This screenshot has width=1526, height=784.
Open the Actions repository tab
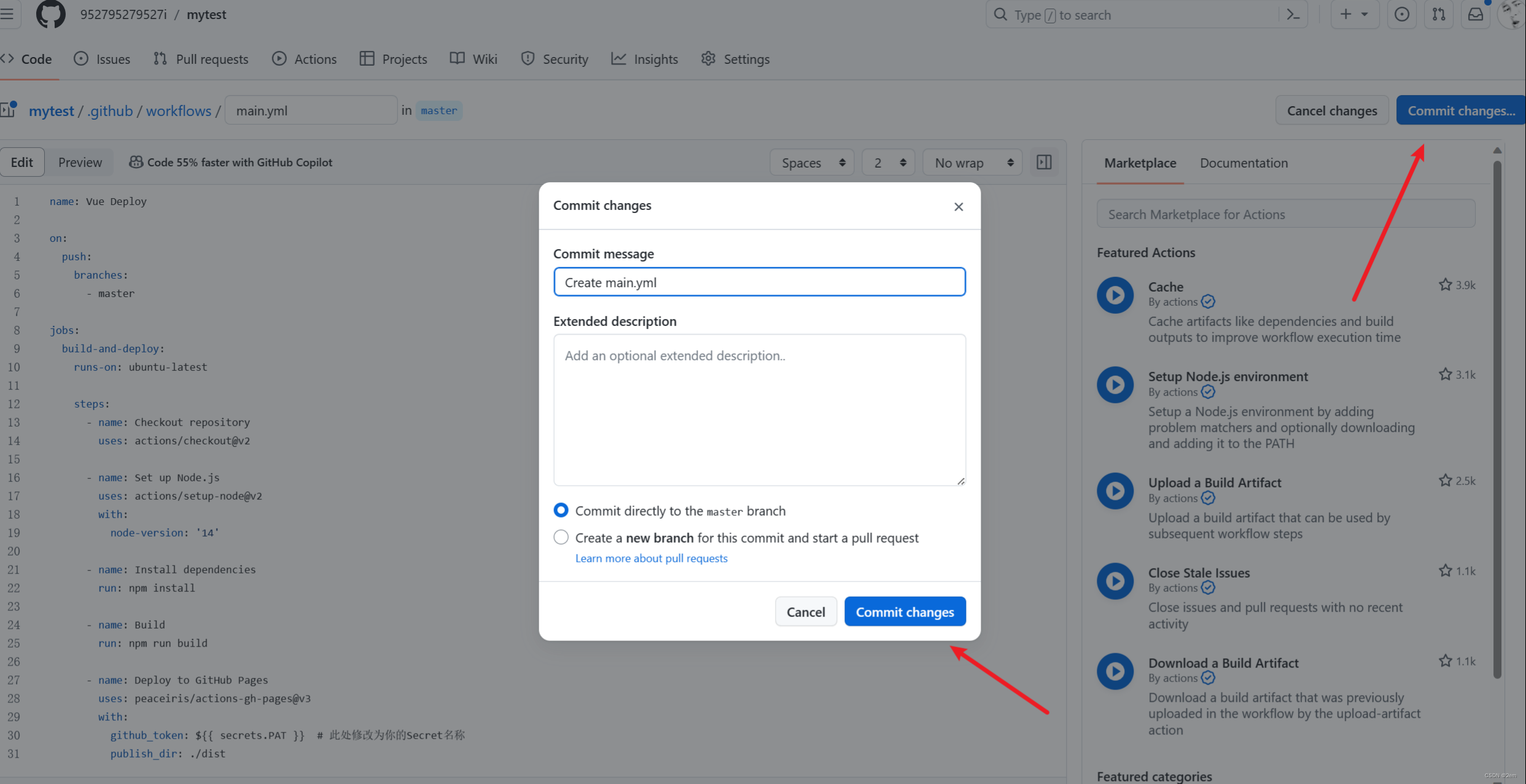click(305, 59)
